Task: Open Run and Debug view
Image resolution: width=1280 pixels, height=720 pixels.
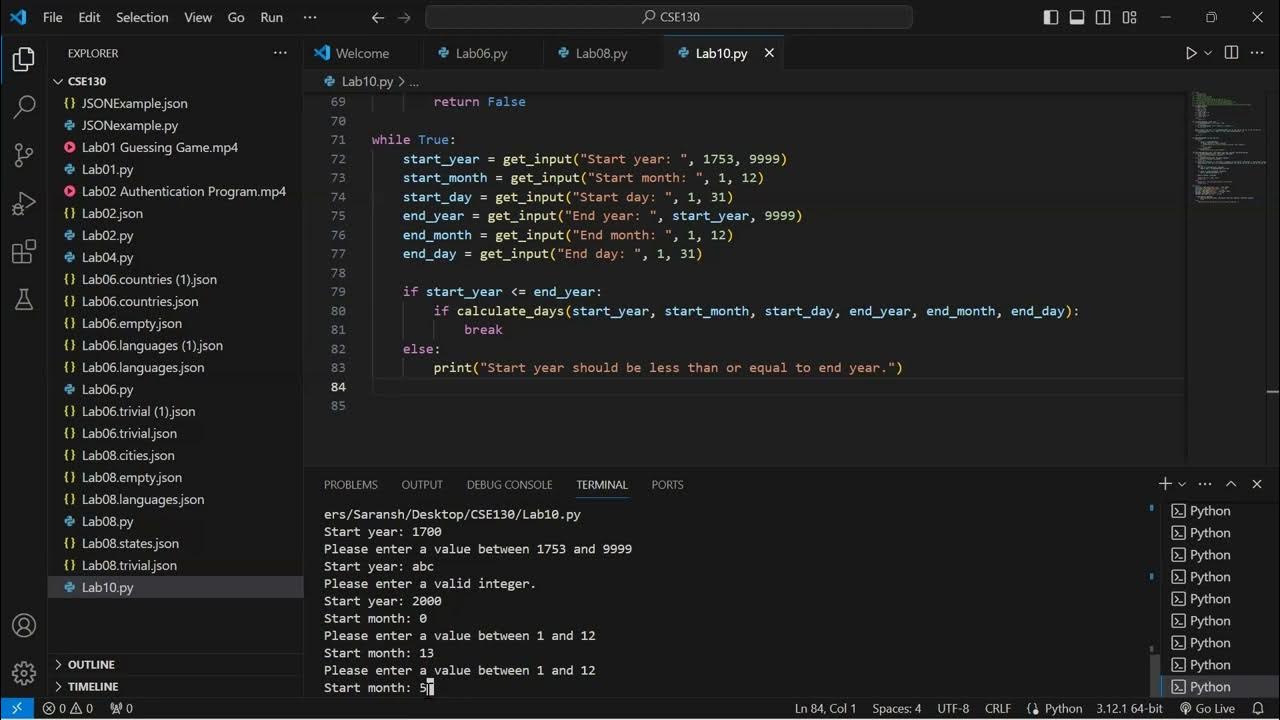Action: tap(24, 204)
